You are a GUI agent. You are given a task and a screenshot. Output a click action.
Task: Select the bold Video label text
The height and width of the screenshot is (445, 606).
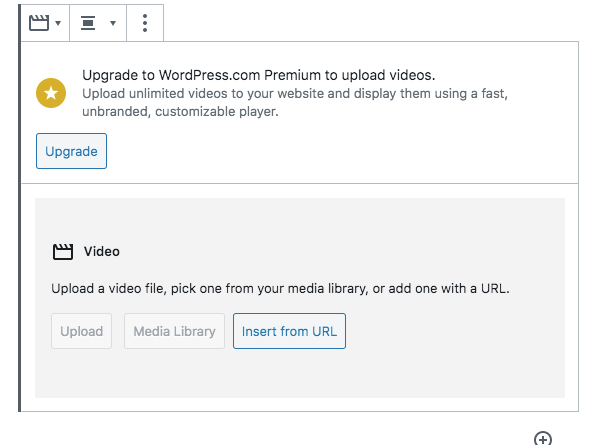[x=101, y=252]
